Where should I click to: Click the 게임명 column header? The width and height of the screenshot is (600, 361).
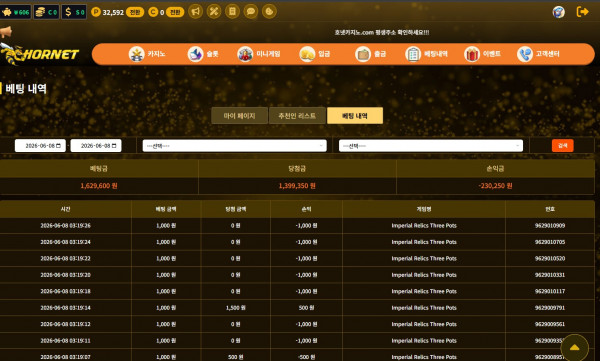click(x=424, y=209)
